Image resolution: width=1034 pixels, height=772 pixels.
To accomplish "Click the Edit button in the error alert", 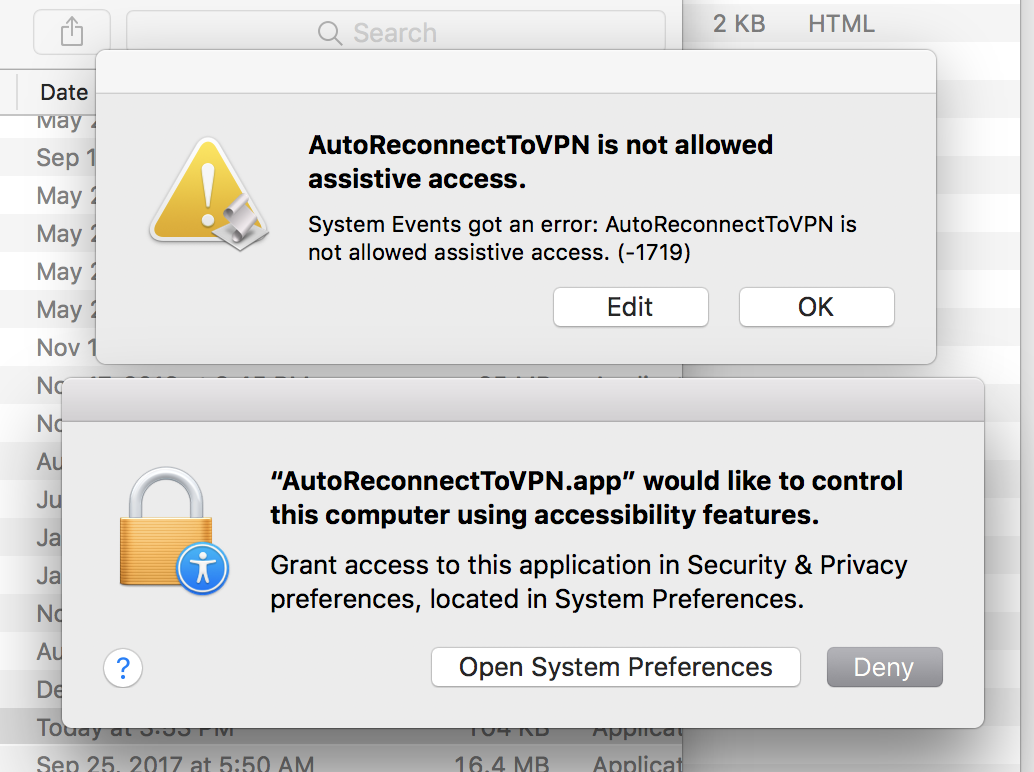I will coord(630,307).
